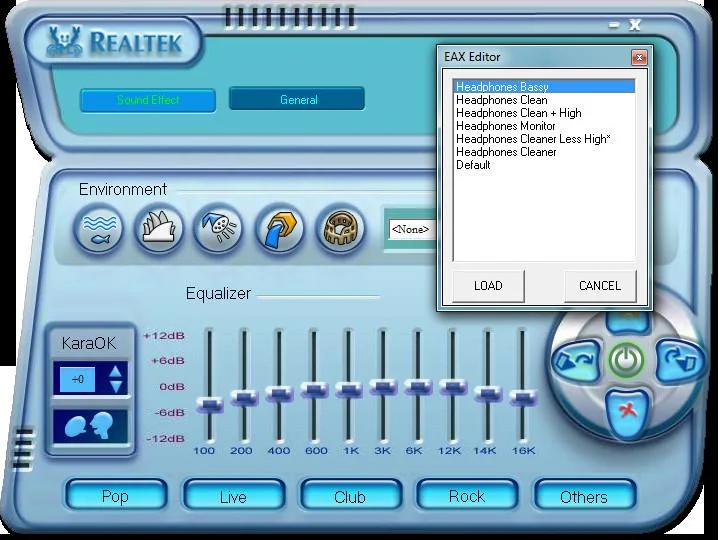Click the 200 Hz equalizer slider
This screenshot has width=720, height=540.
point(244,397)
